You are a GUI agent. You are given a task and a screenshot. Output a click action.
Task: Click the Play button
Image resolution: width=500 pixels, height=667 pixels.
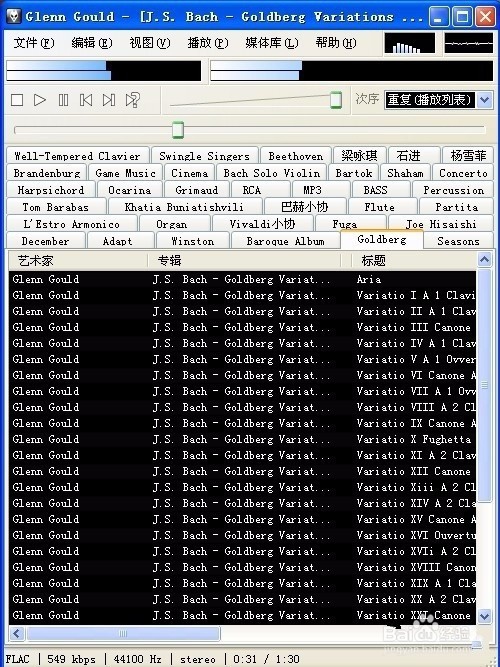point(40,100)
